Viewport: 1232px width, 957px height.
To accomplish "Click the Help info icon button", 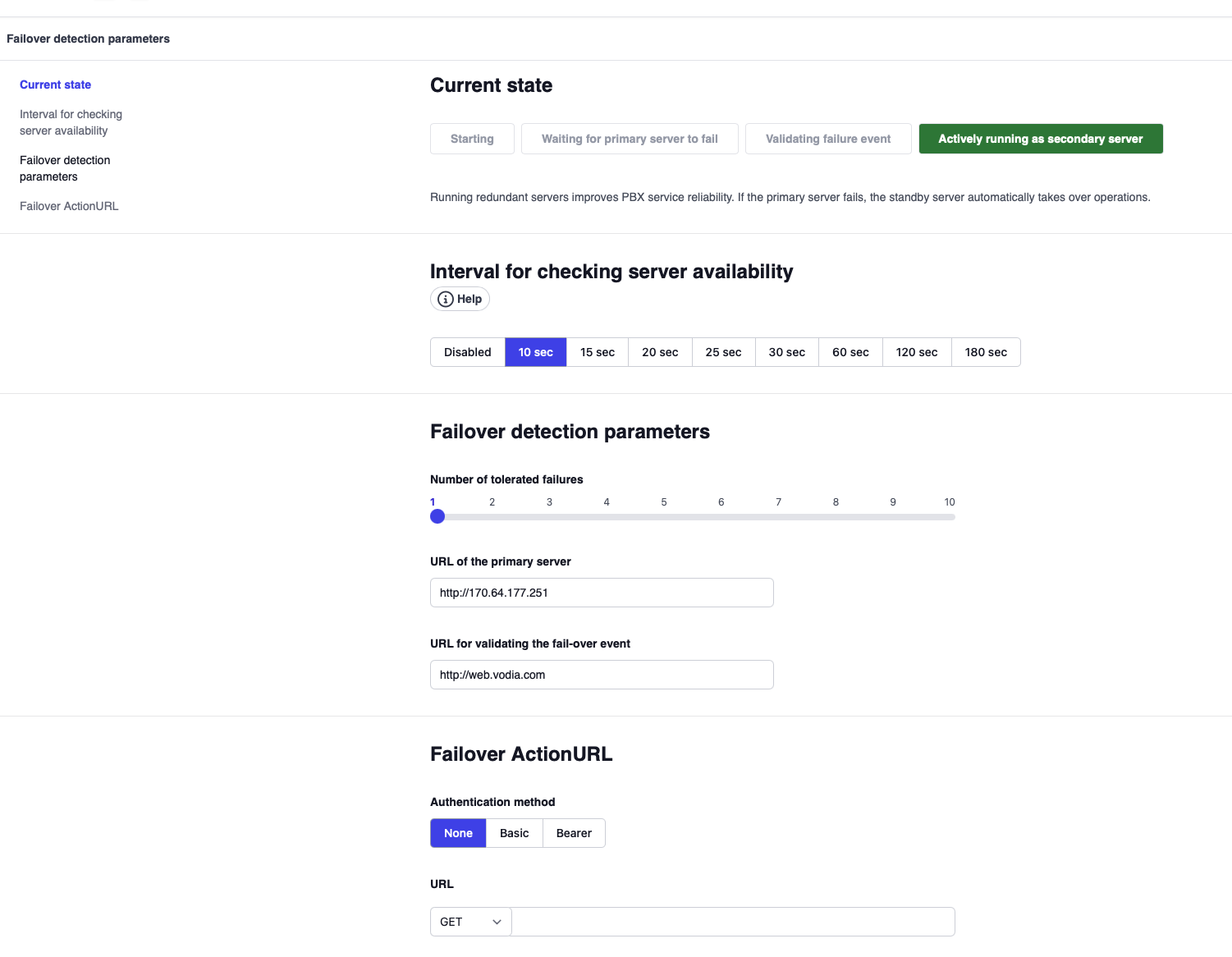I will [460, 299].
